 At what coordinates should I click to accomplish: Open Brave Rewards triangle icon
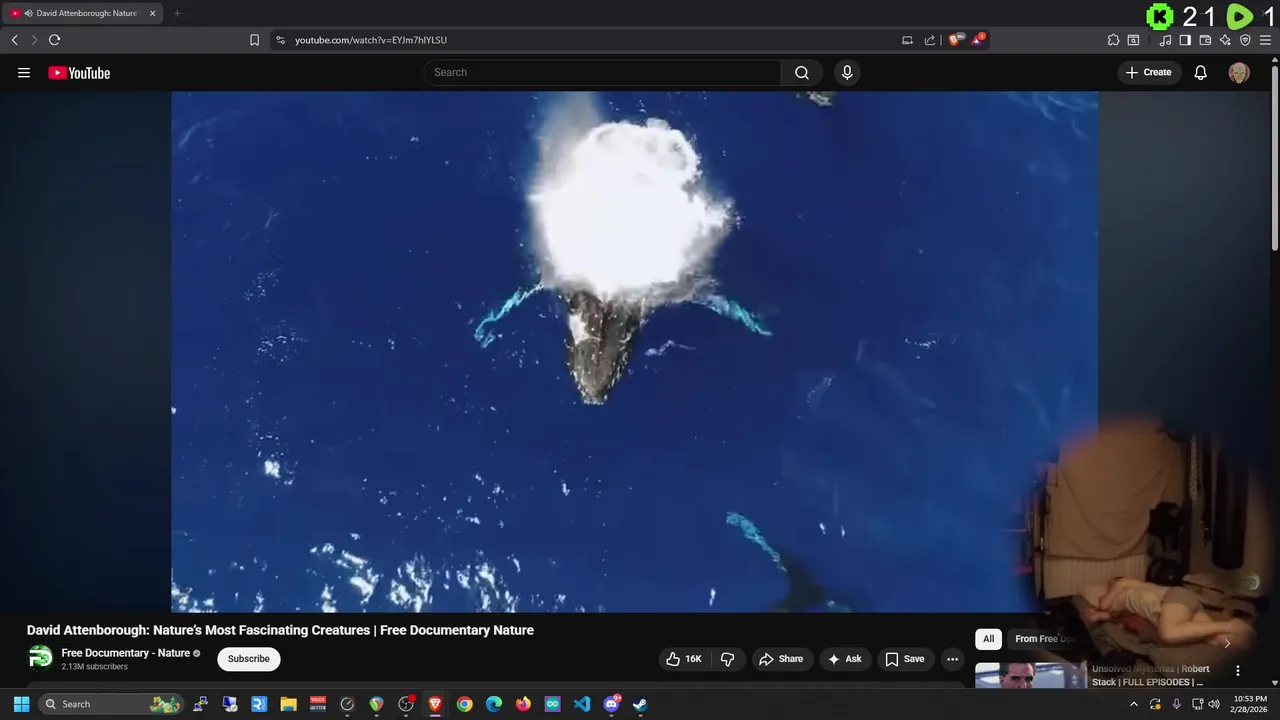978,40
